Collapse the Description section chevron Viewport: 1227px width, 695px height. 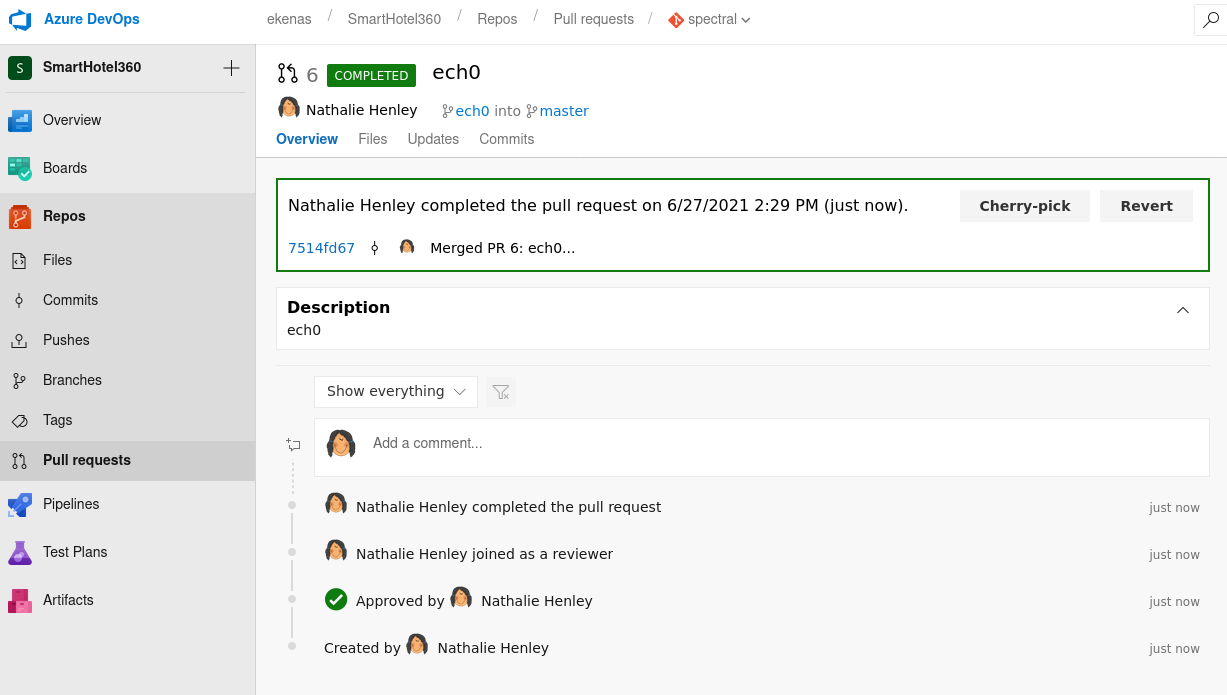(1183, 310)
